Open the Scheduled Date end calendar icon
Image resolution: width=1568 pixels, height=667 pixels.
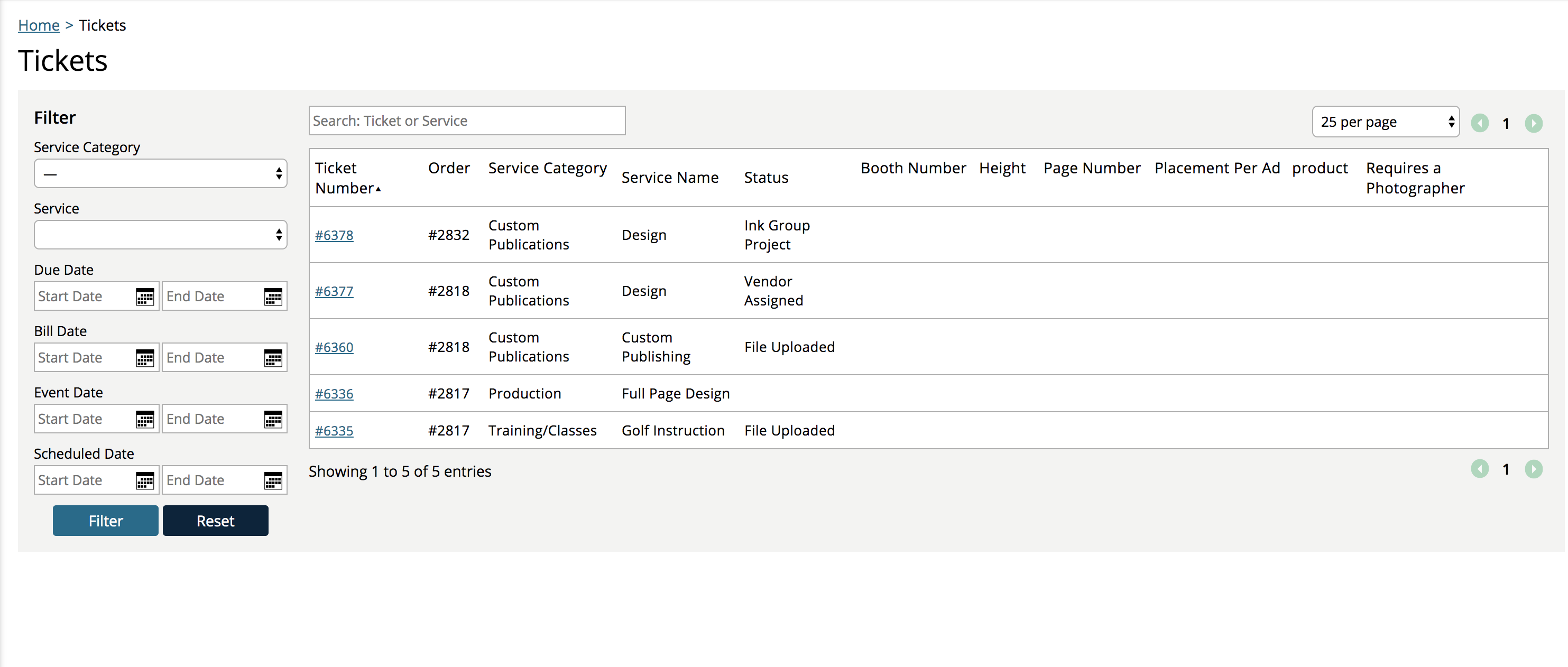pyautogui.click(x=273, y=480)
